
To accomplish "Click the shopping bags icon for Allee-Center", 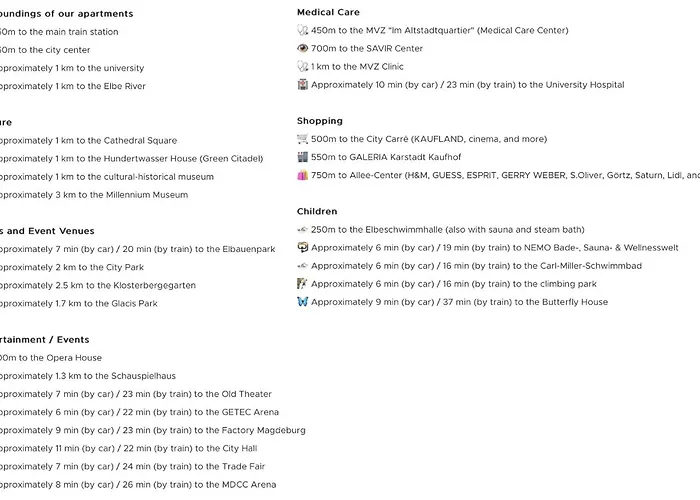I will point(303,176).
